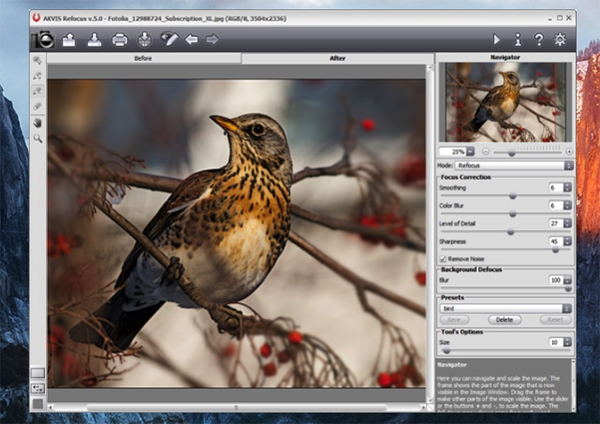Switch to the Before tab
This screenshot has height=424, width=600.
[143, 58]
